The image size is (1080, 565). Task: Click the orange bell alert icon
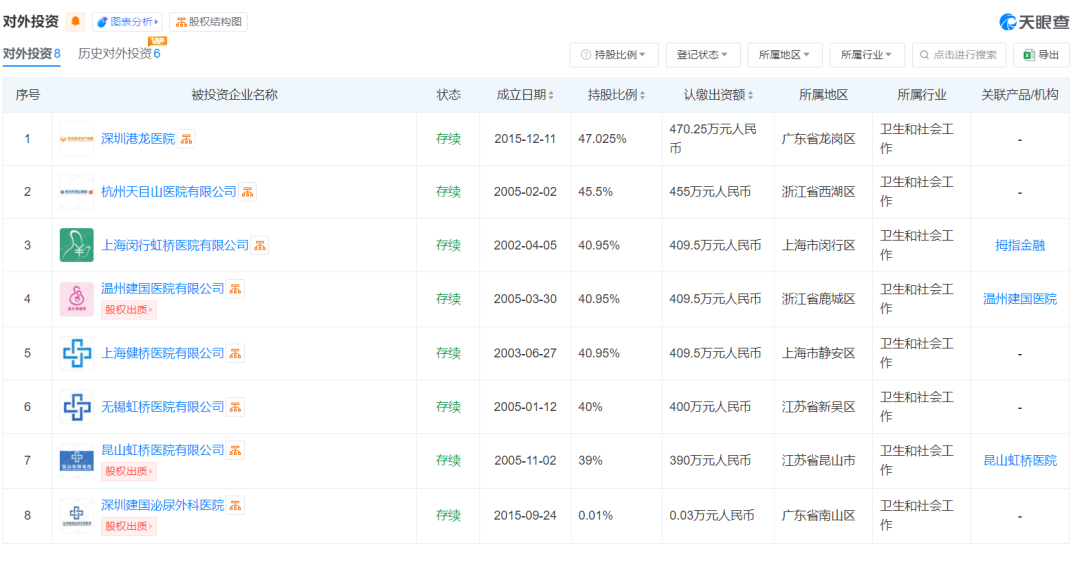point(76,22)
